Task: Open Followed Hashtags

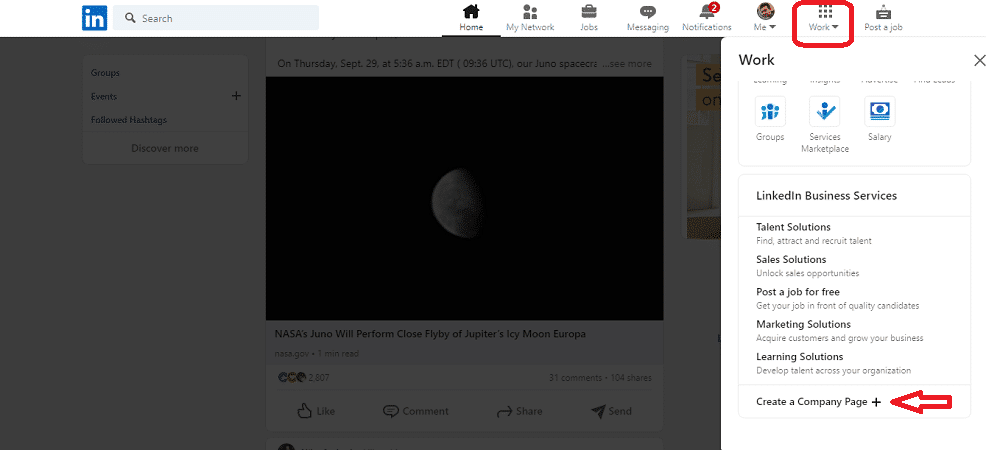Action: (x=128, y=120)
